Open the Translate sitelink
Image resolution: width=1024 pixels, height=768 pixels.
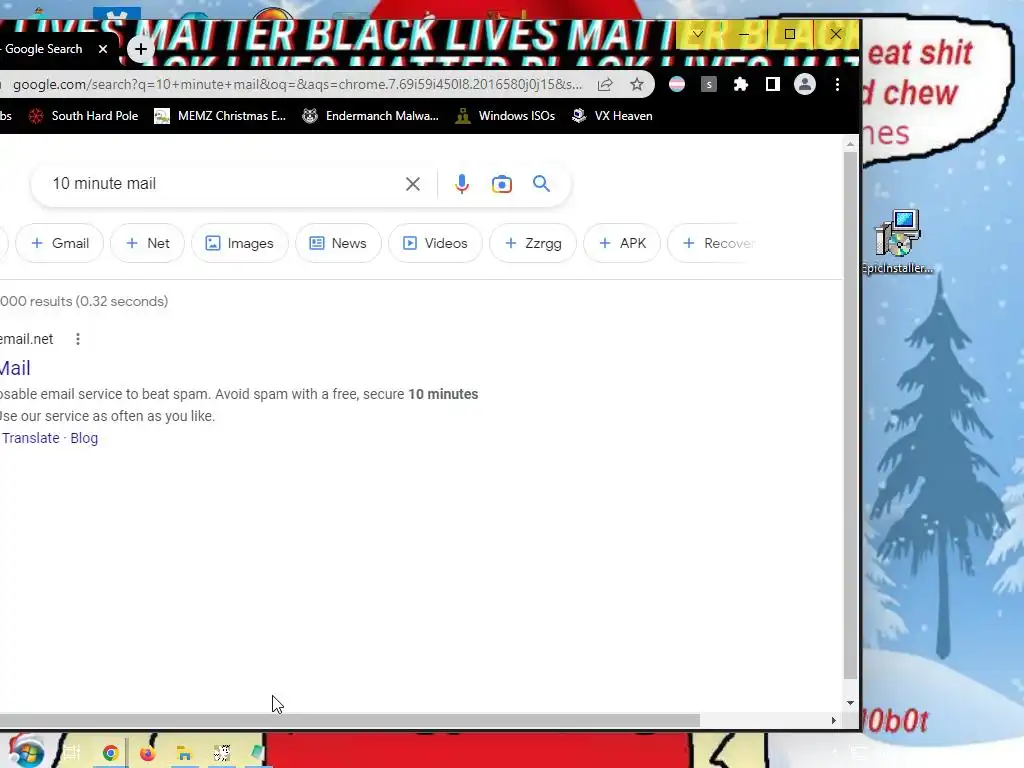pyautogui.click(x=31, y=438)
